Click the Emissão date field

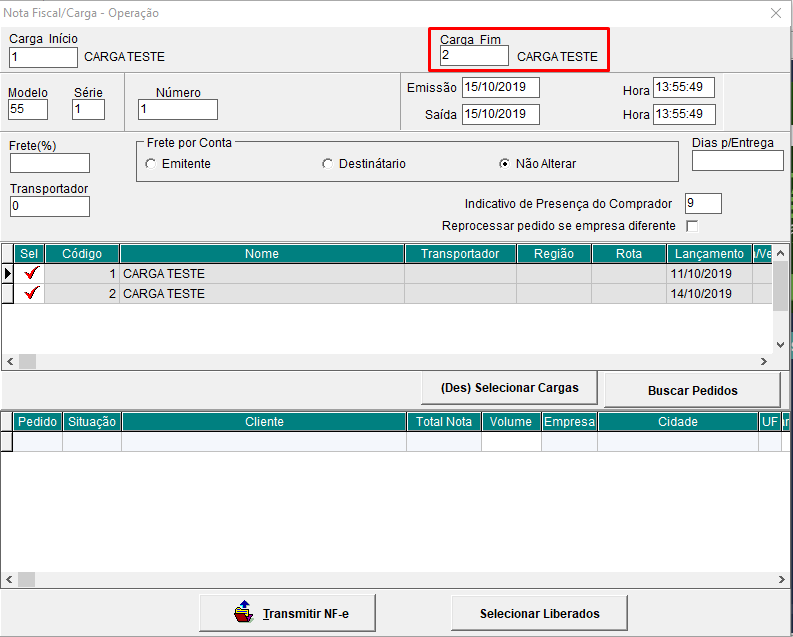(500, 87)
